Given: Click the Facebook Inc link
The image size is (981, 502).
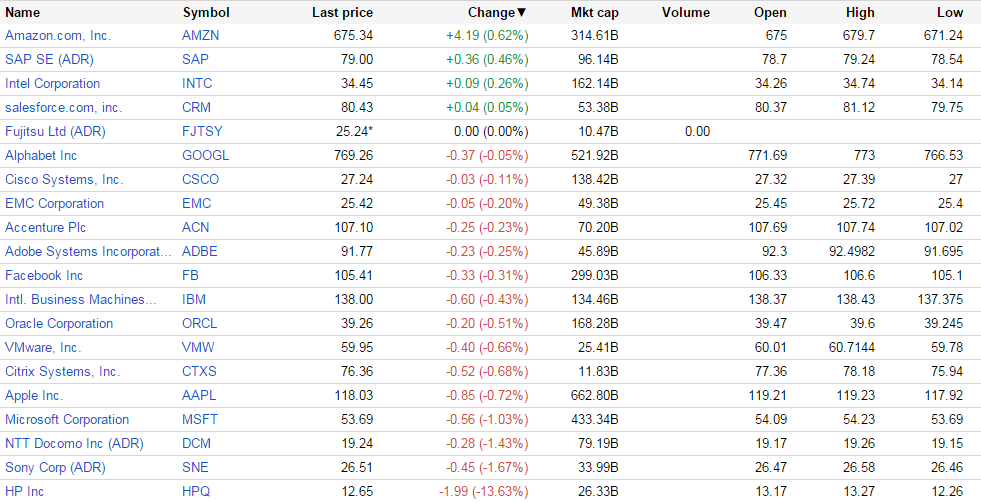Looking at the screenshot, I should [44, 275].
